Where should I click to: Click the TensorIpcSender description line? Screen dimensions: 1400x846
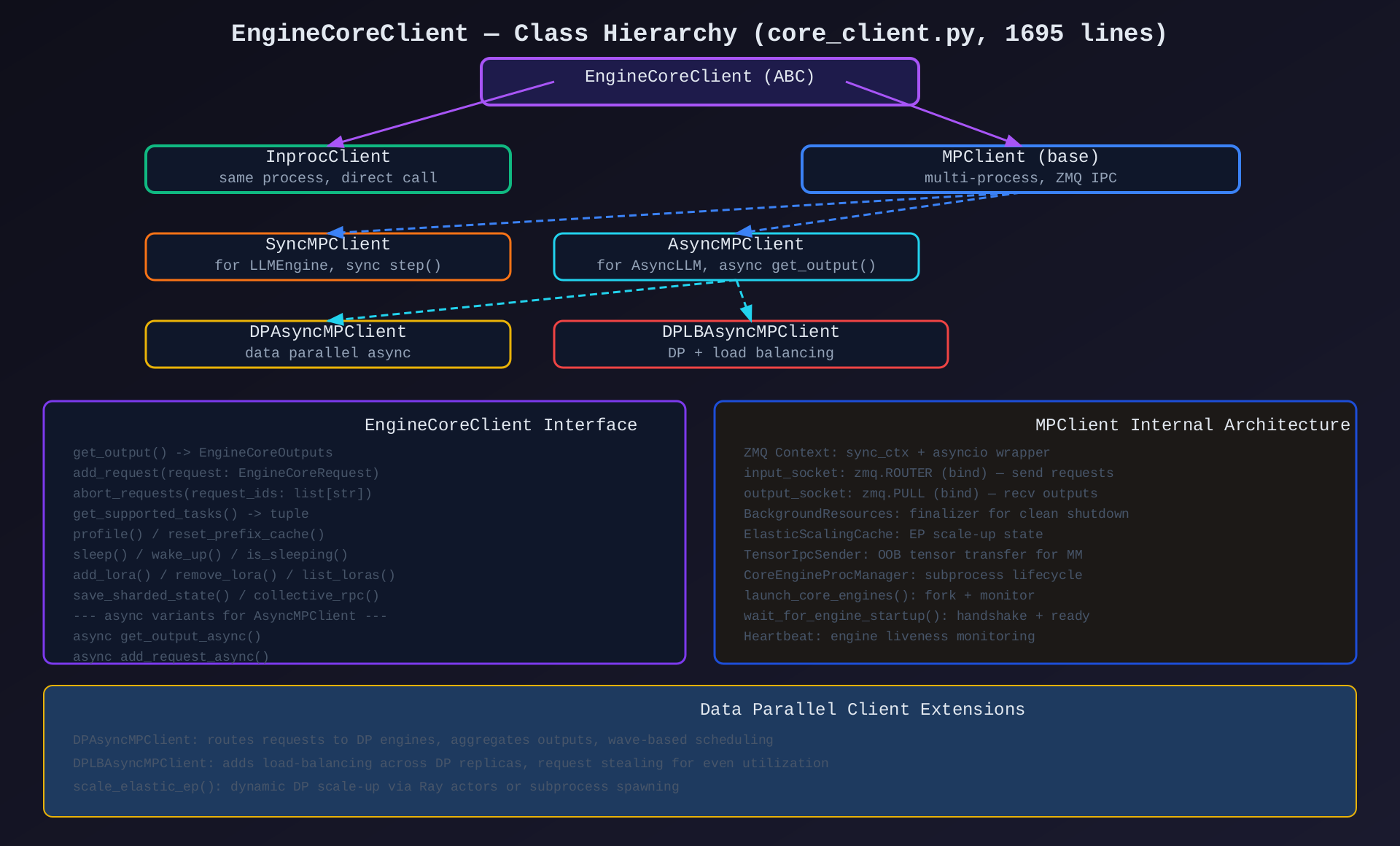913,554
